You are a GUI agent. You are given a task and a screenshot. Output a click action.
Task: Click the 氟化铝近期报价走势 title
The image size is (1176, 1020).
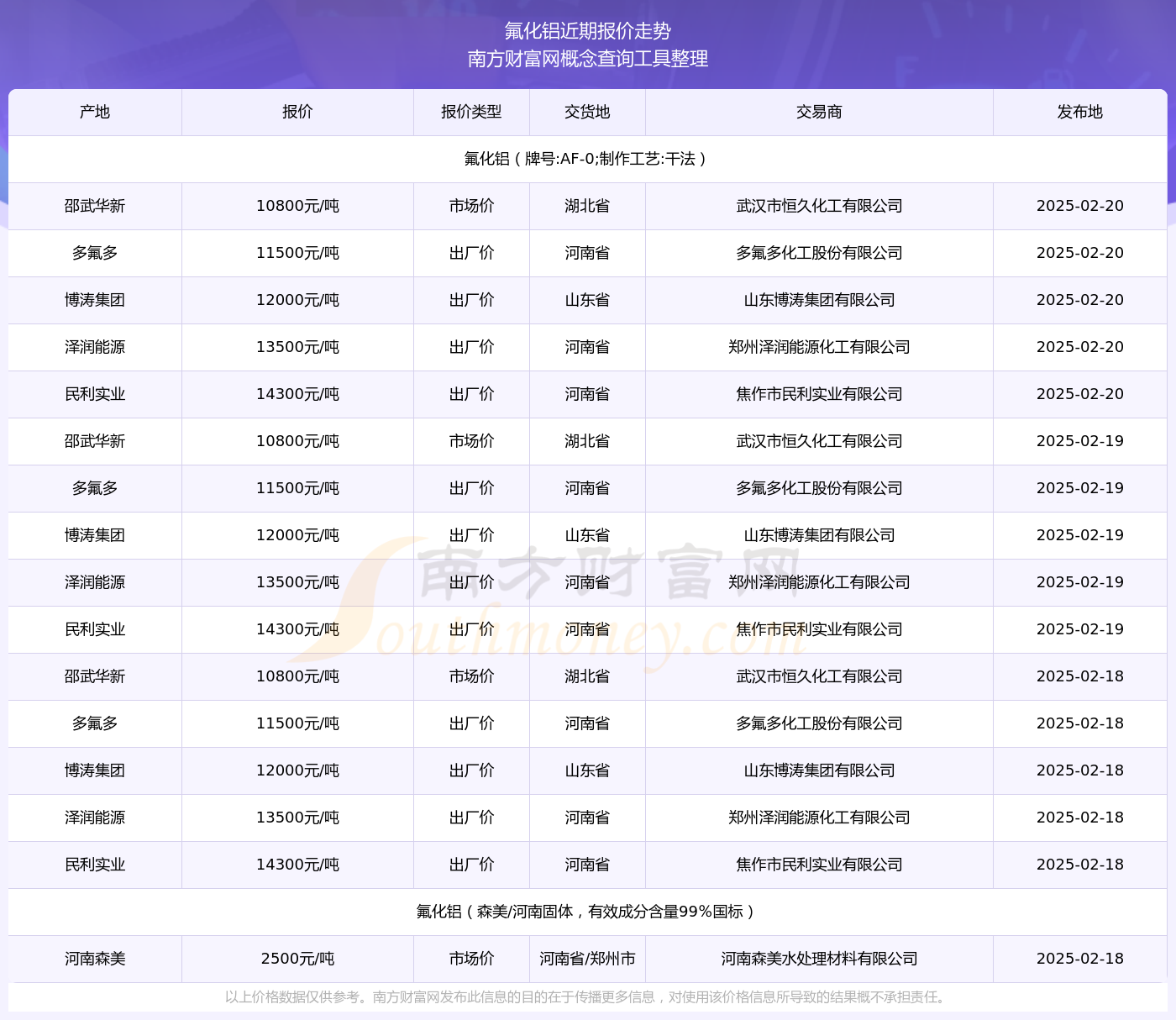click(x=588, y=31)
